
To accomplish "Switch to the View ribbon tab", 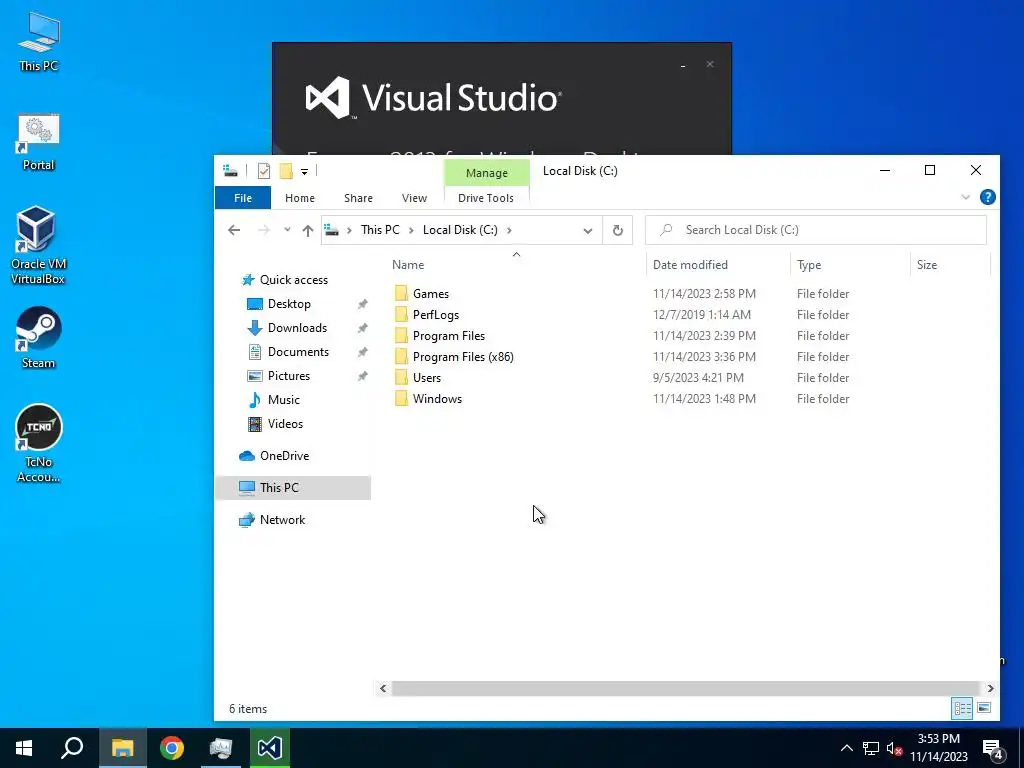I will [x=414, y=198].
